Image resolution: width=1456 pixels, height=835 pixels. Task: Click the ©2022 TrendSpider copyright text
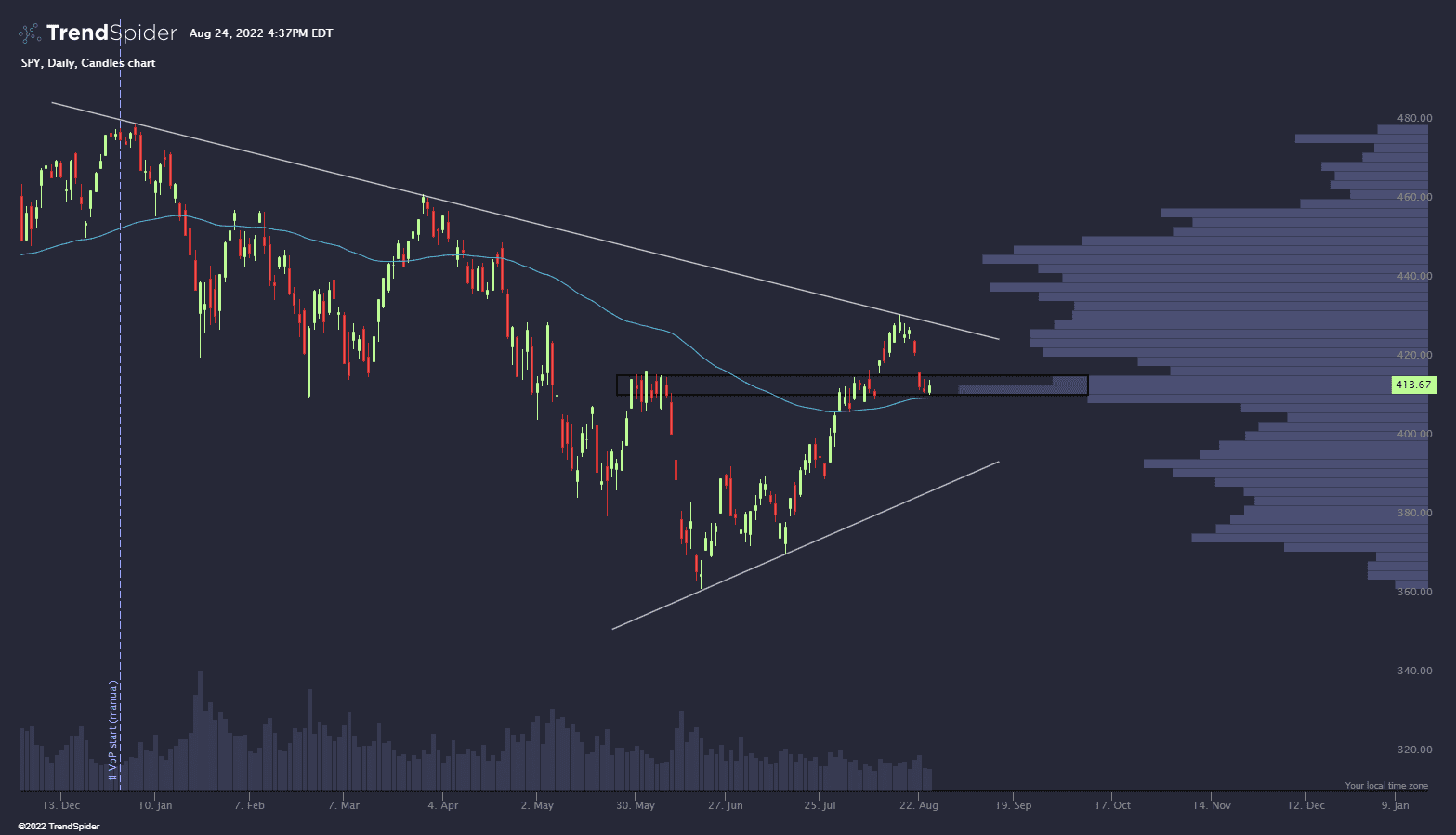coord(59,826)
